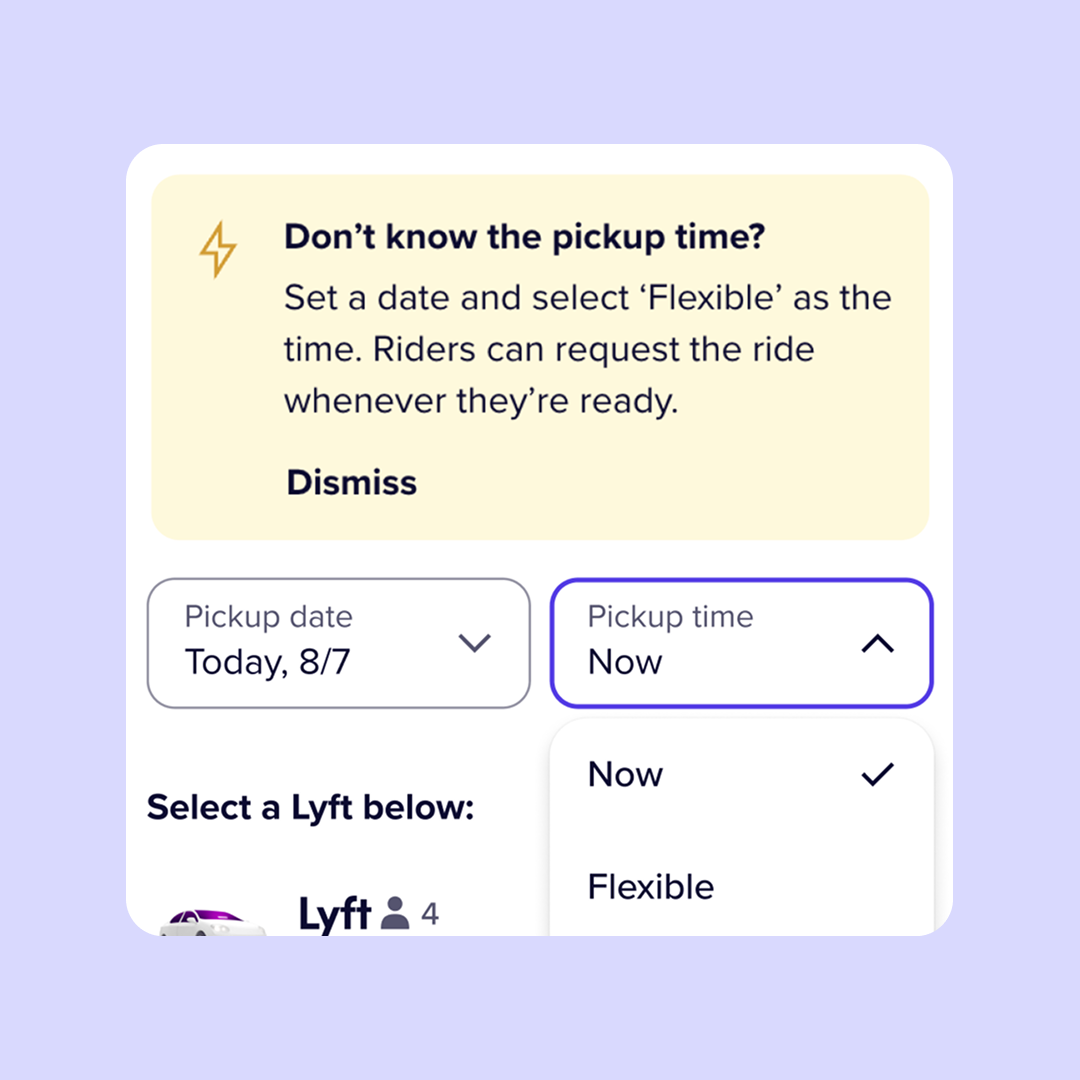
Task: Click the Pickup date chevron down arrow
Action: [x=474, y=643]
